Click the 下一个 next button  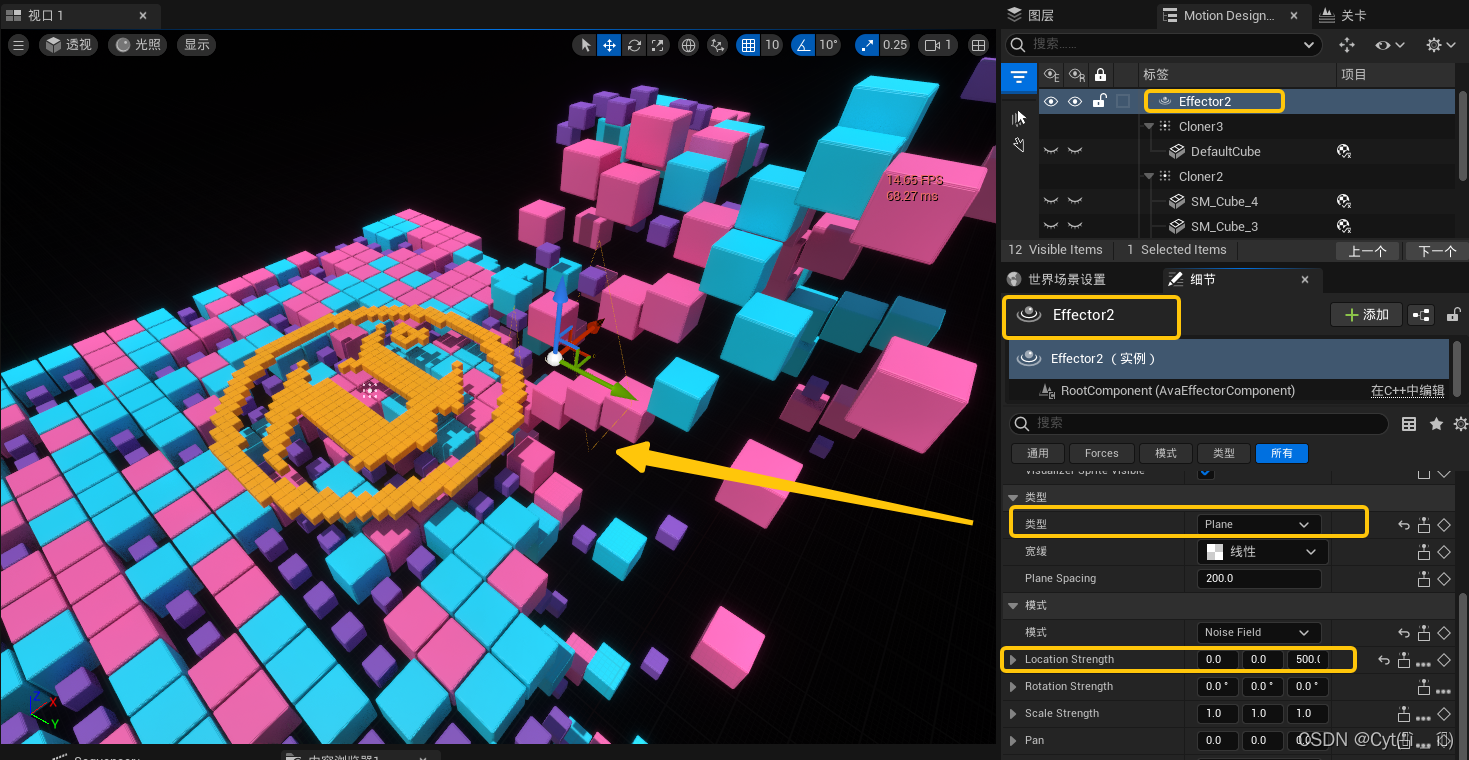1436,251
